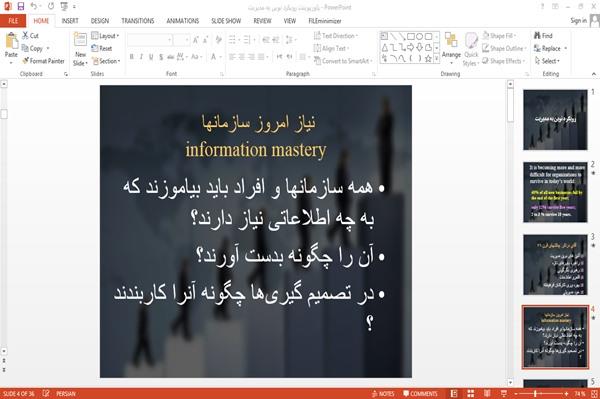Open the Font size combo box
This screenshot has width=600, height=399.
coord(181,40)
